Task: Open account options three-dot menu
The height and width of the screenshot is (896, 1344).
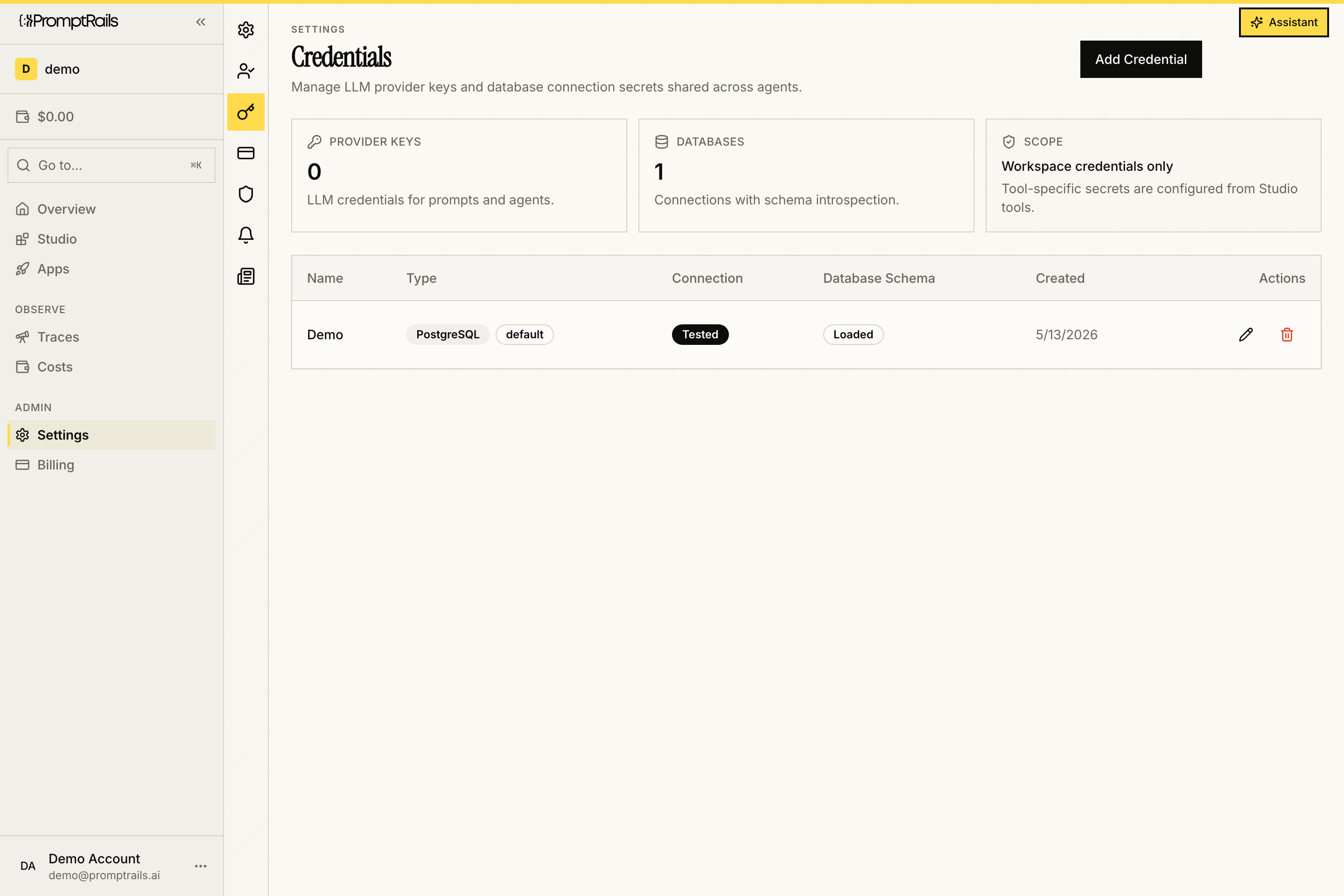Action: click(x=201, y=866)
